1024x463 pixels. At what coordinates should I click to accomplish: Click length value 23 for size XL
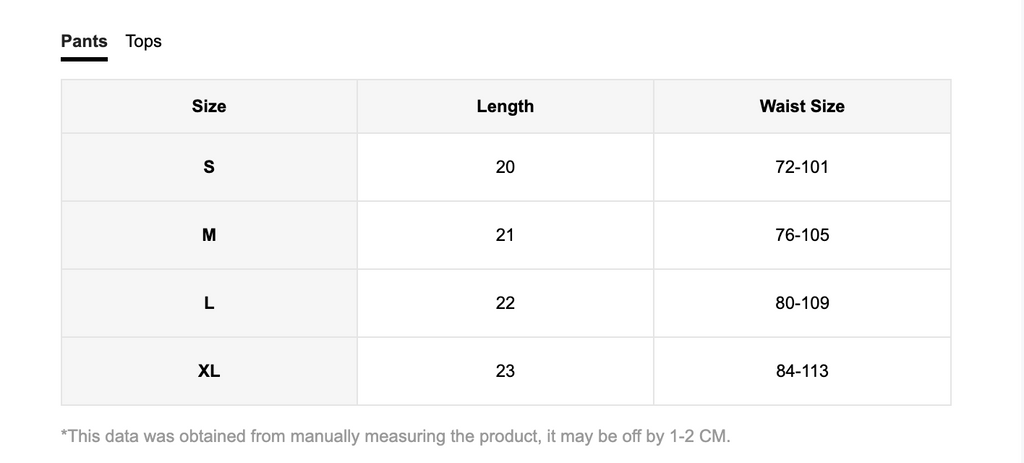(x=505, y=371)
